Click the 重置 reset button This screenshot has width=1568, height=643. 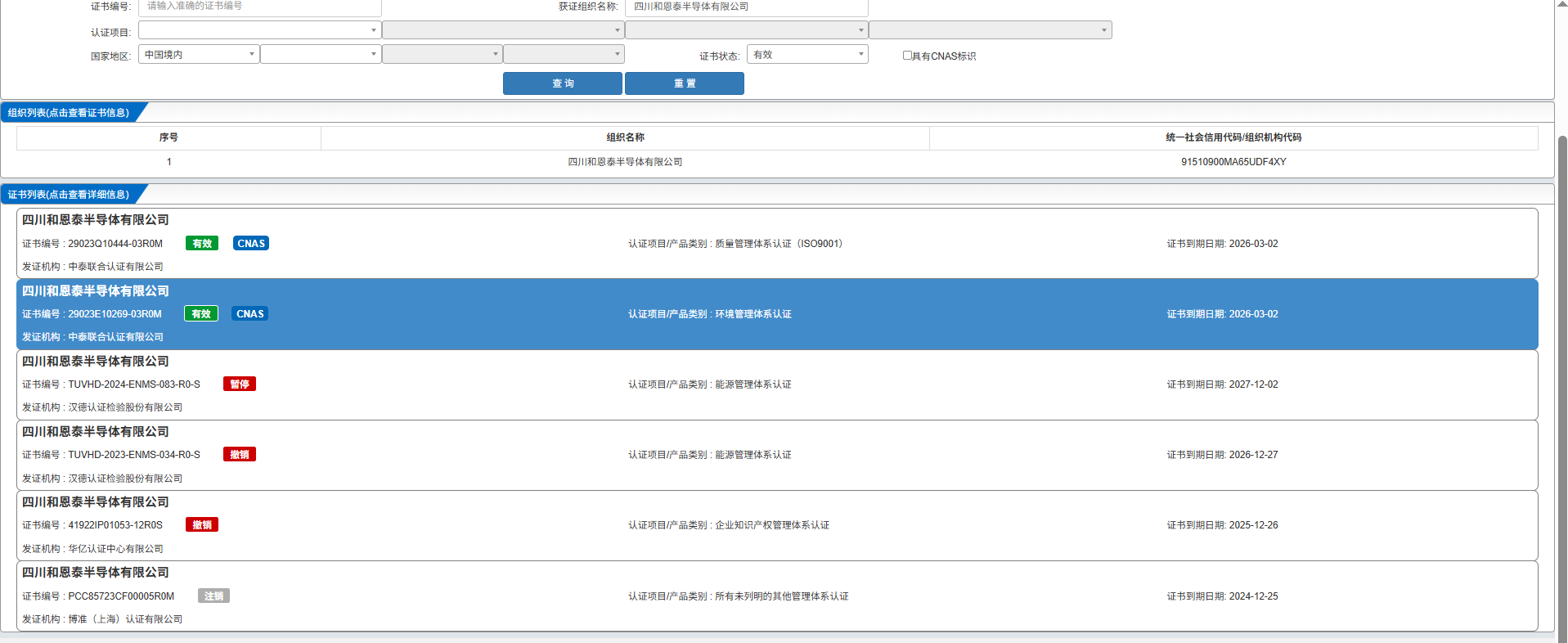[x=685, y=83]
